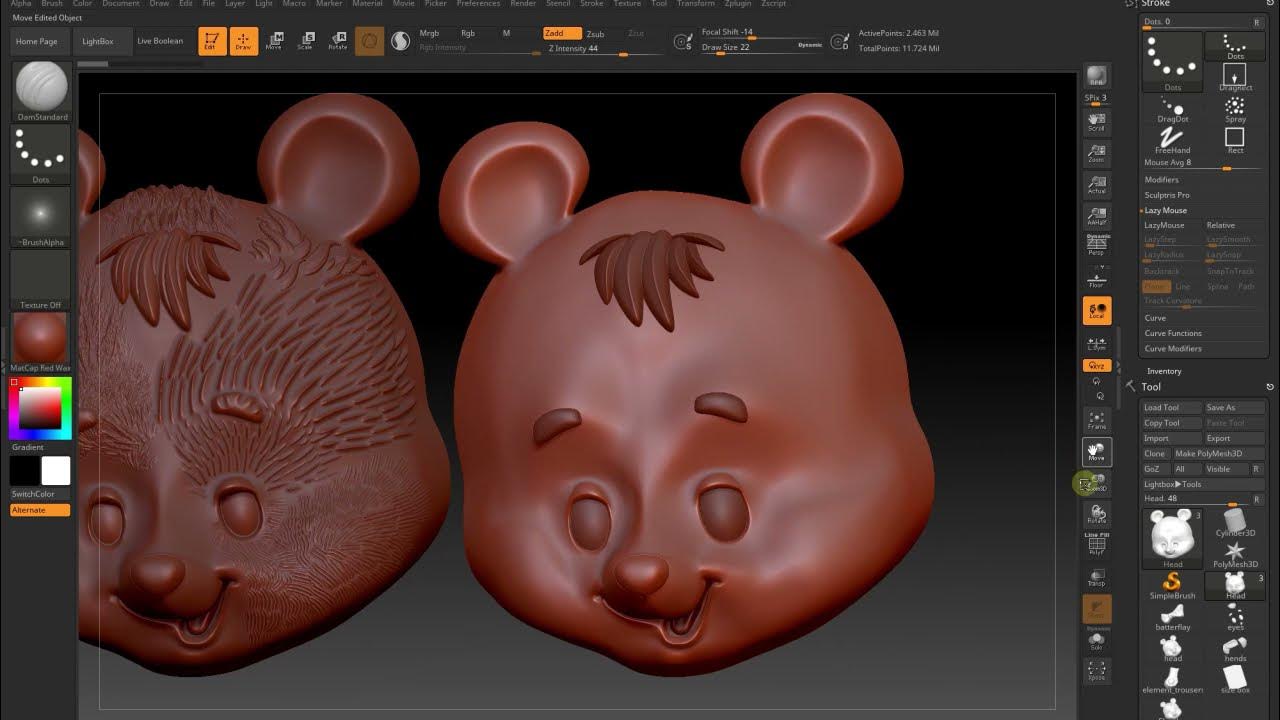Enable Zadd mode

coord(562,33)
